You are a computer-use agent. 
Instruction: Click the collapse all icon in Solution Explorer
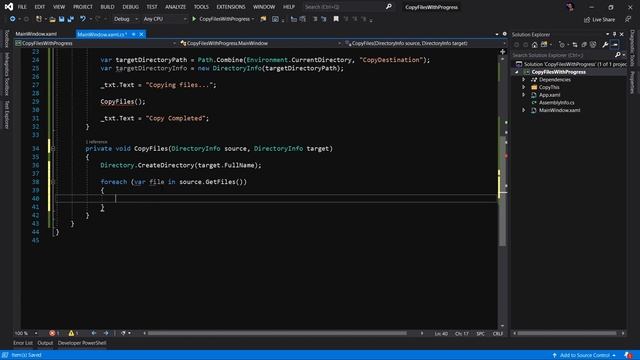pyautogui.click(x=584, y=45)
